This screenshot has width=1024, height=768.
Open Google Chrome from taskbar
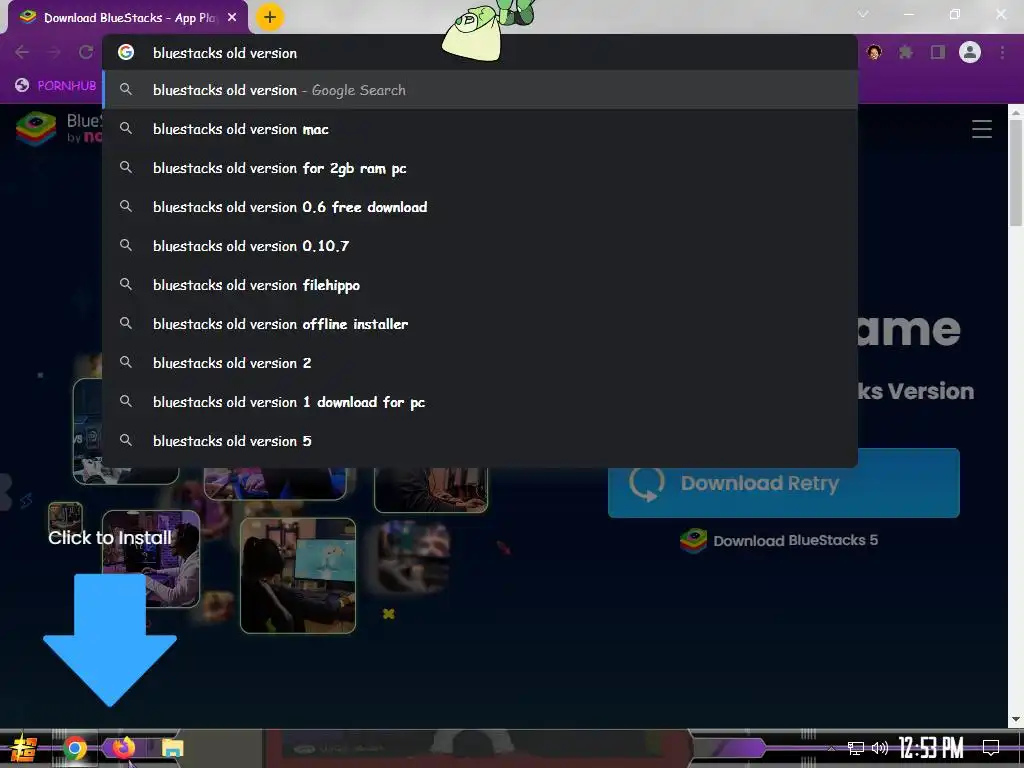coord(75,748)
